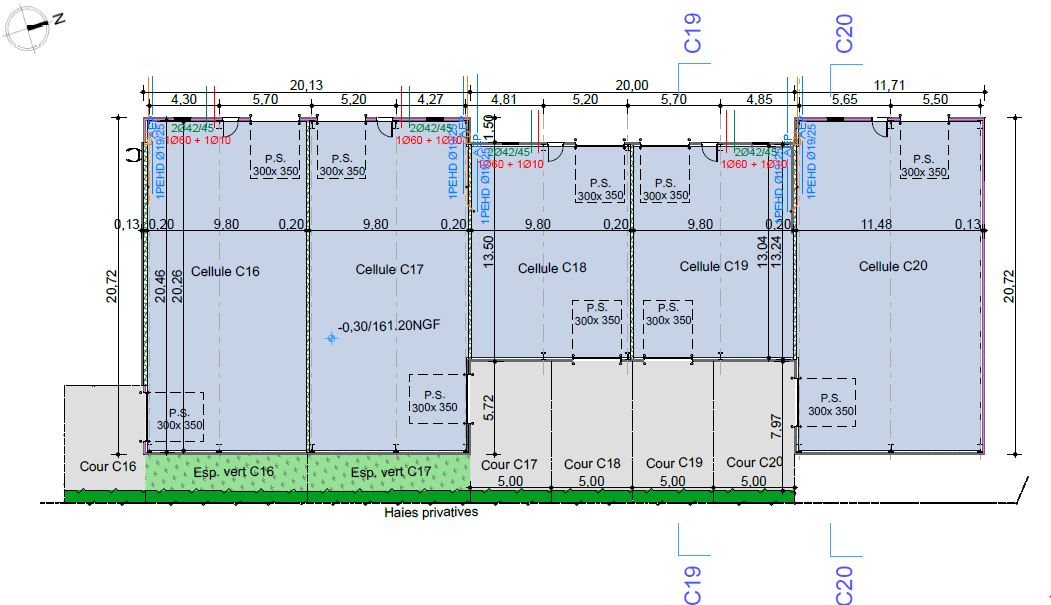Image resolution: width=1051 pixels, height=605 pixels.
Task: Pick the Cellule C19 room label
Action: tap(714, 266)
